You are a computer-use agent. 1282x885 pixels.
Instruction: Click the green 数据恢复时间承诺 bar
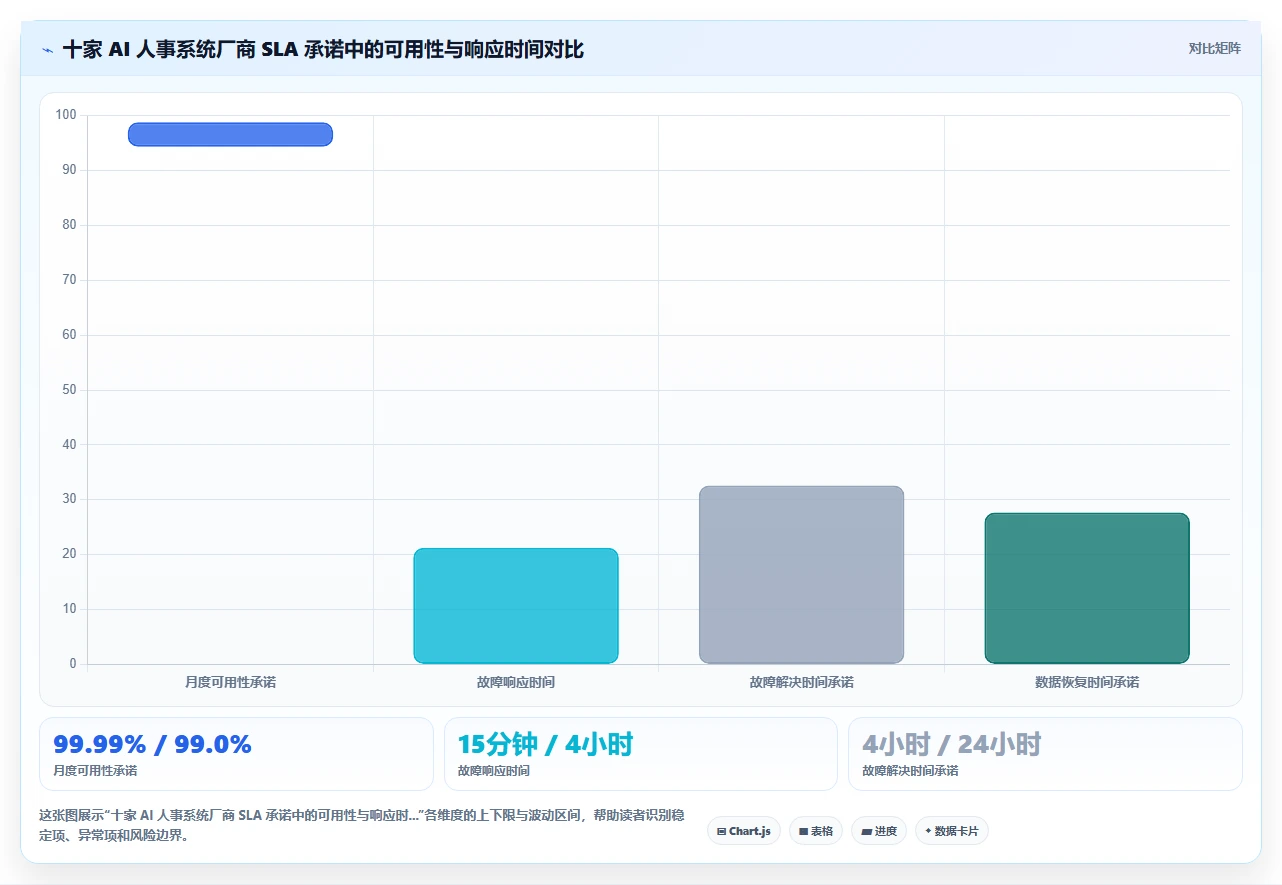1087,588
